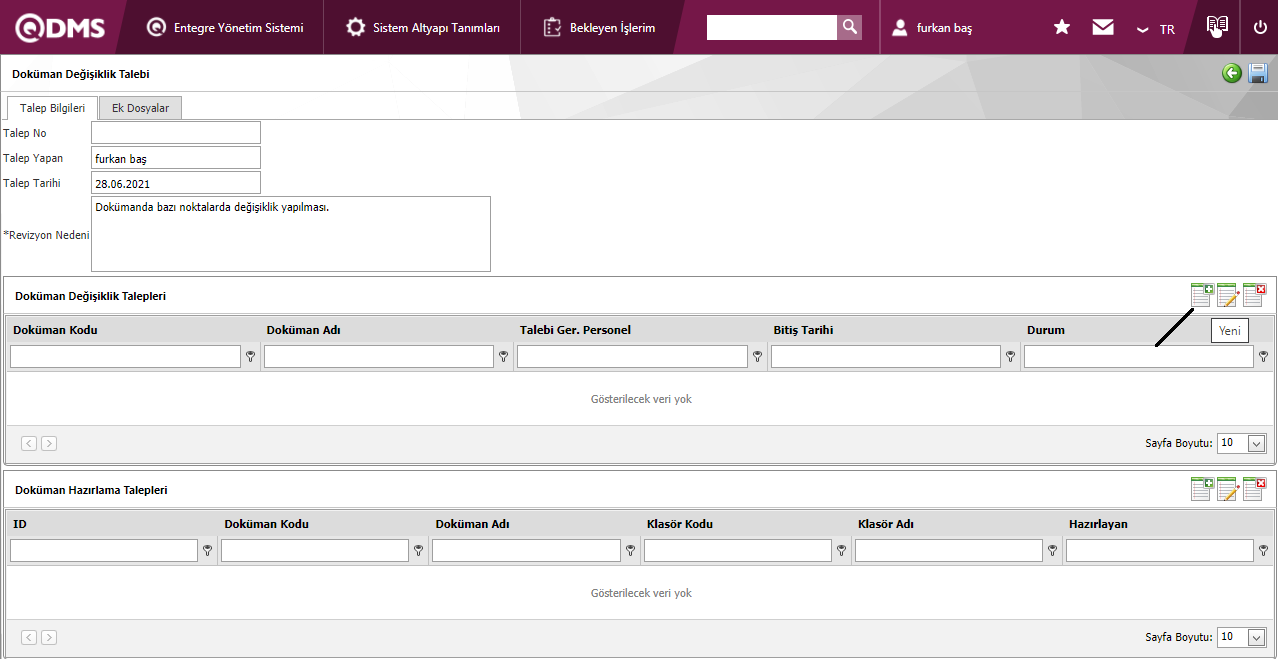Click into the Revizyon Nedeni text area
Screen dimensions: 1278x659
point(290,234)
